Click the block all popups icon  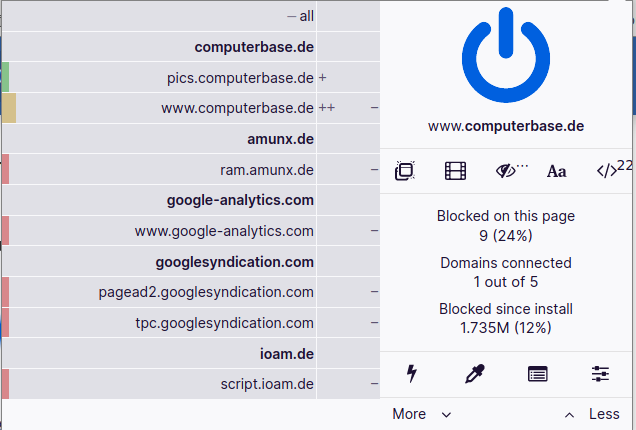[x=405, y=171]
